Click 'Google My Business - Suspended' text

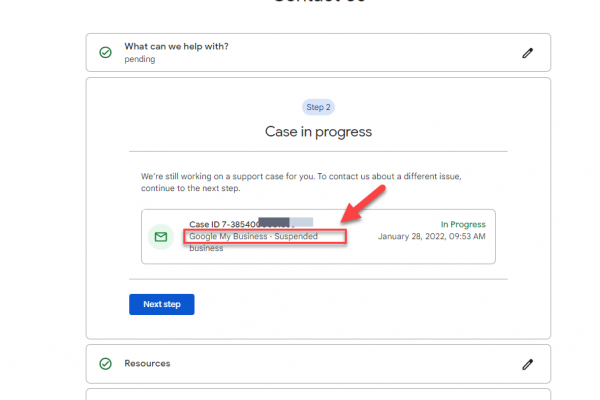click(253, 237)
